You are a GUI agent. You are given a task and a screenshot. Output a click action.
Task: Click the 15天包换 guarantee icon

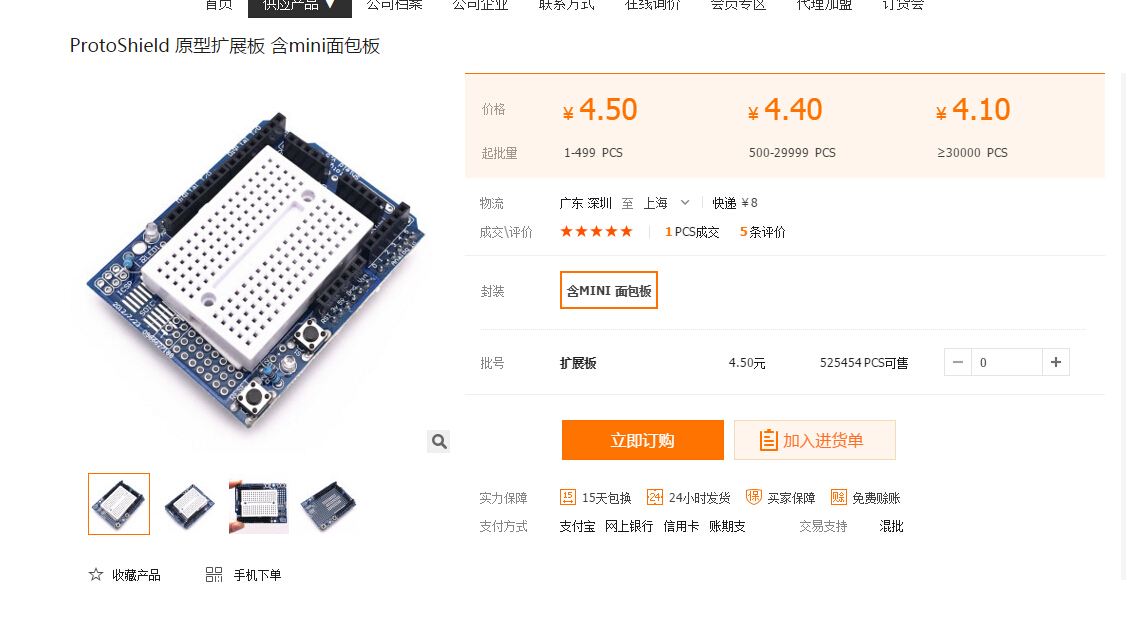tap(567, 497)
